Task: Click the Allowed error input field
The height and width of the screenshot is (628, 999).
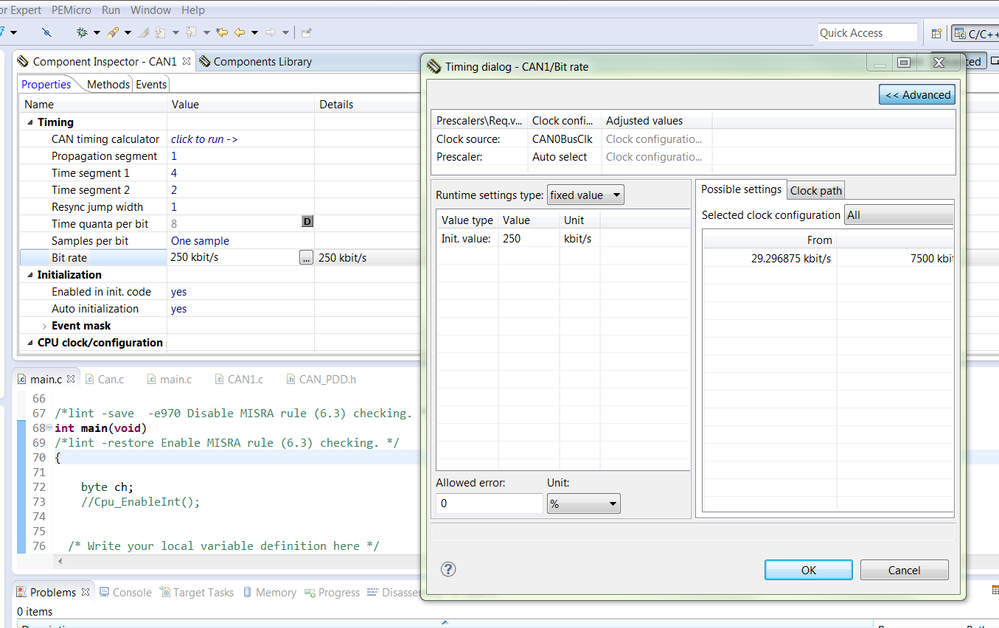Action: pyautogui.click(x=489, y=503)
